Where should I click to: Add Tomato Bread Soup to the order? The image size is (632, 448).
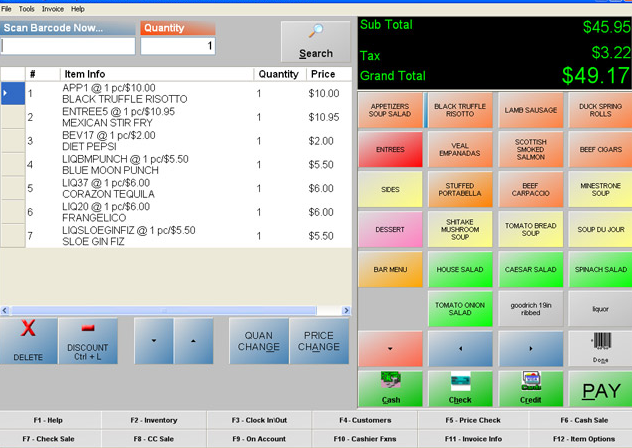pyautogui.click(x=530, y=229)
